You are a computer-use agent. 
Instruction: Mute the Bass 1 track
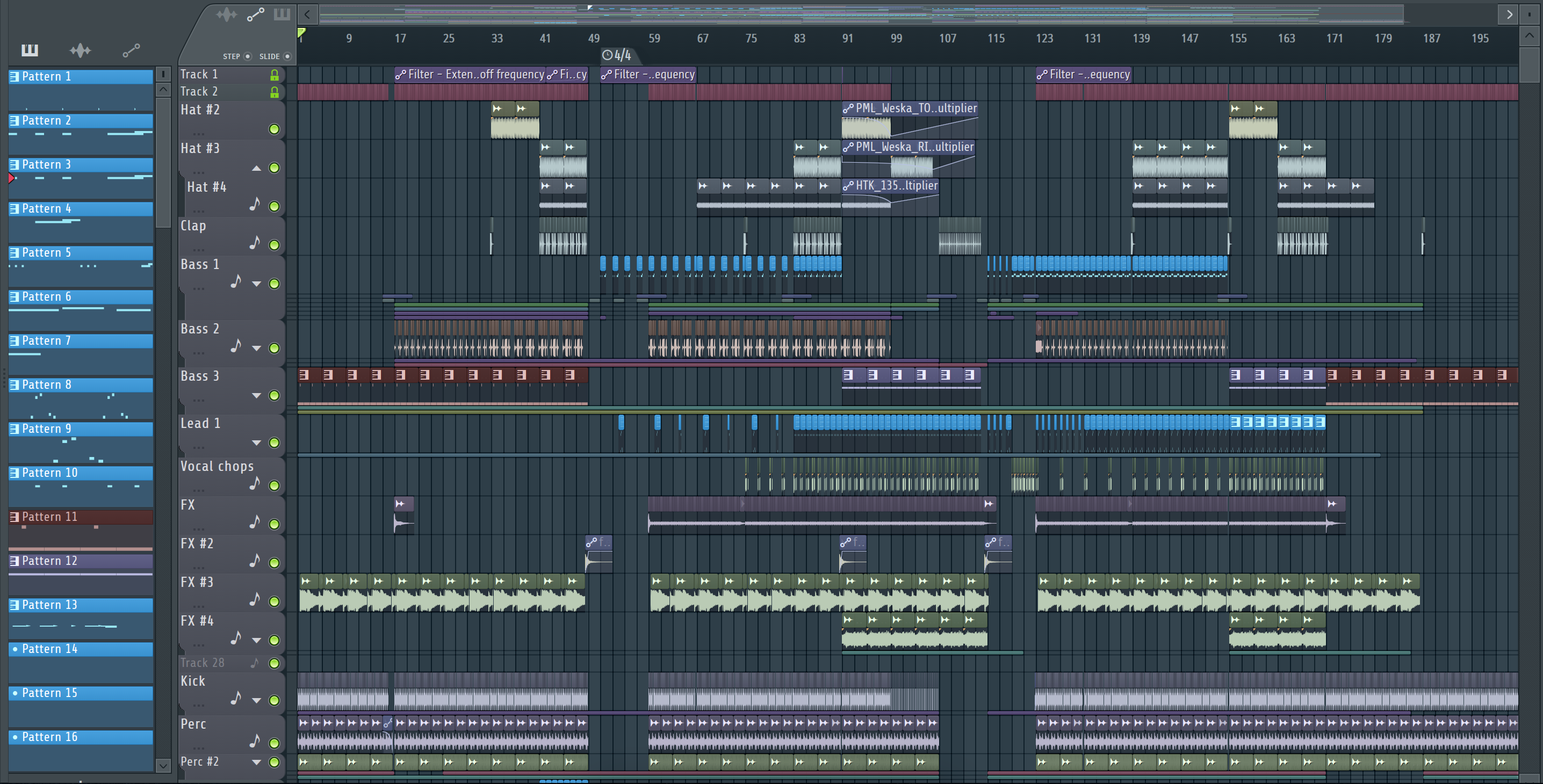[x=275, y=284]
